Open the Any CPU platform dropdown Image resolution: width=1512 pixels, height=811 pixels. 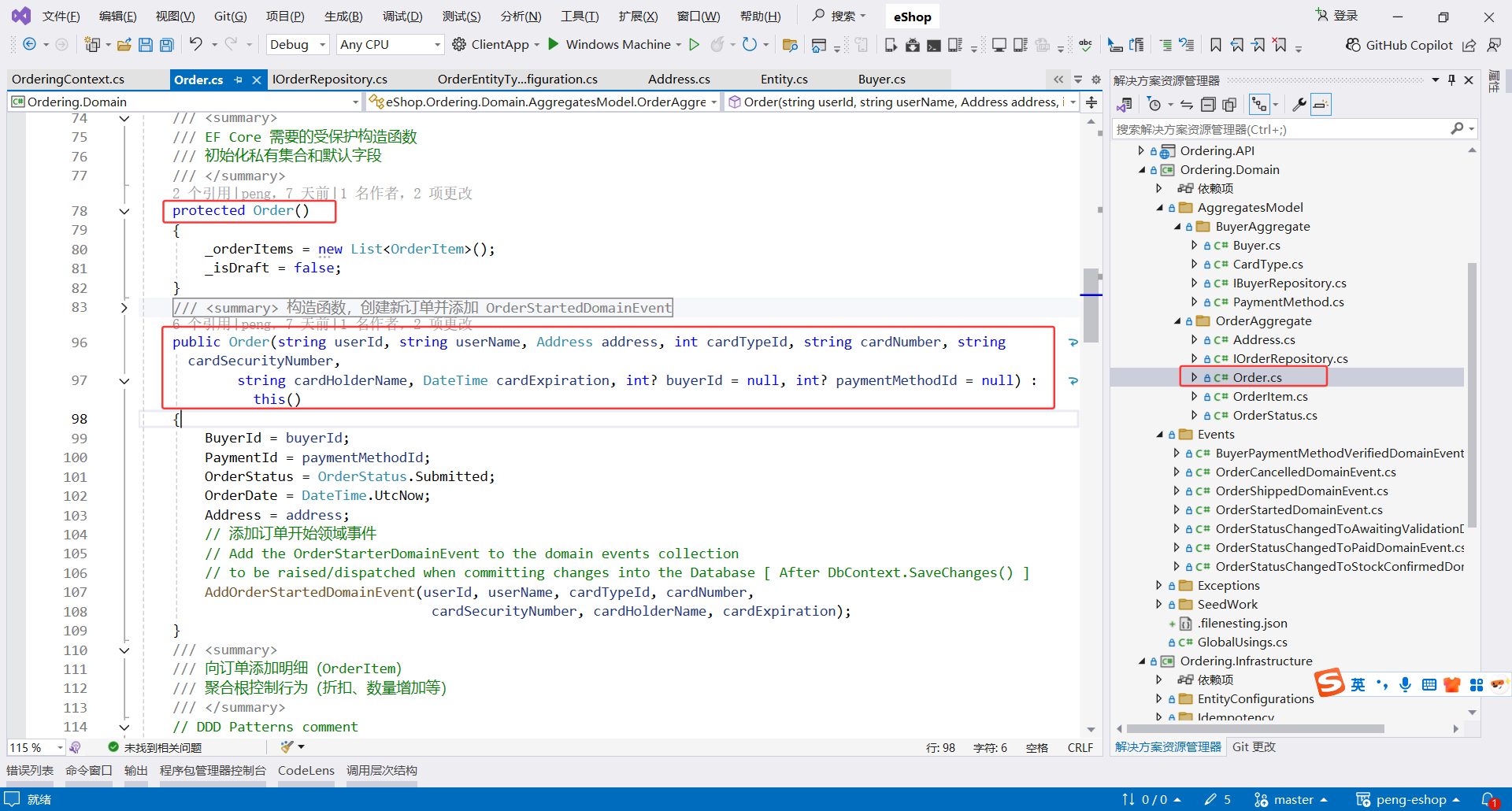pyautogui.click(x=391, y=45)
